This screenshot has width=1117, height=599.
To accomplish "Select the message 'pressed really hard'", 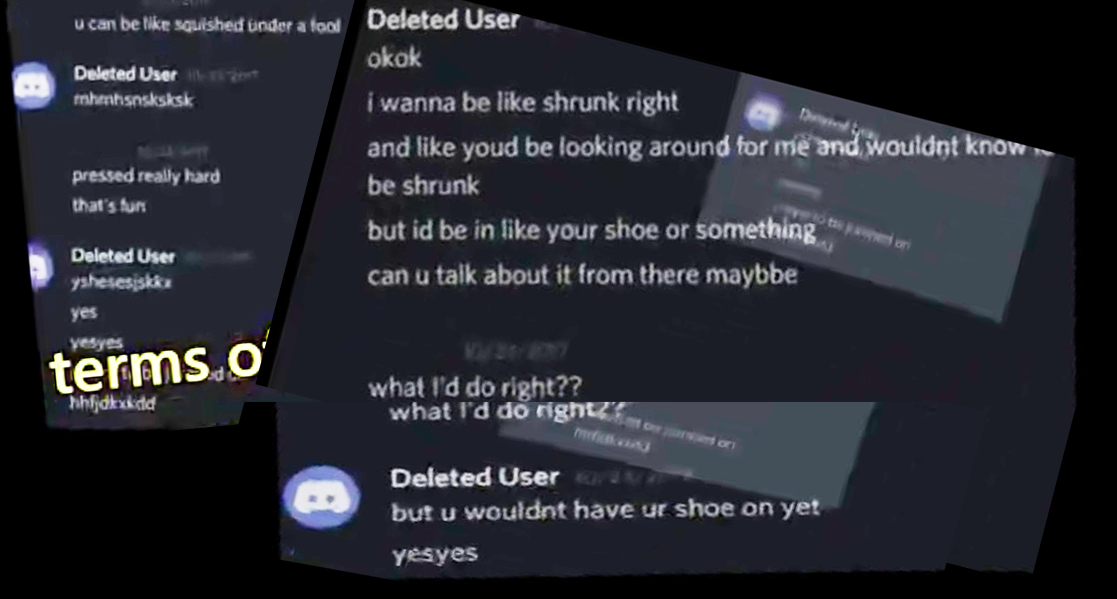I will pyautogui.click(x=146, y=176).
